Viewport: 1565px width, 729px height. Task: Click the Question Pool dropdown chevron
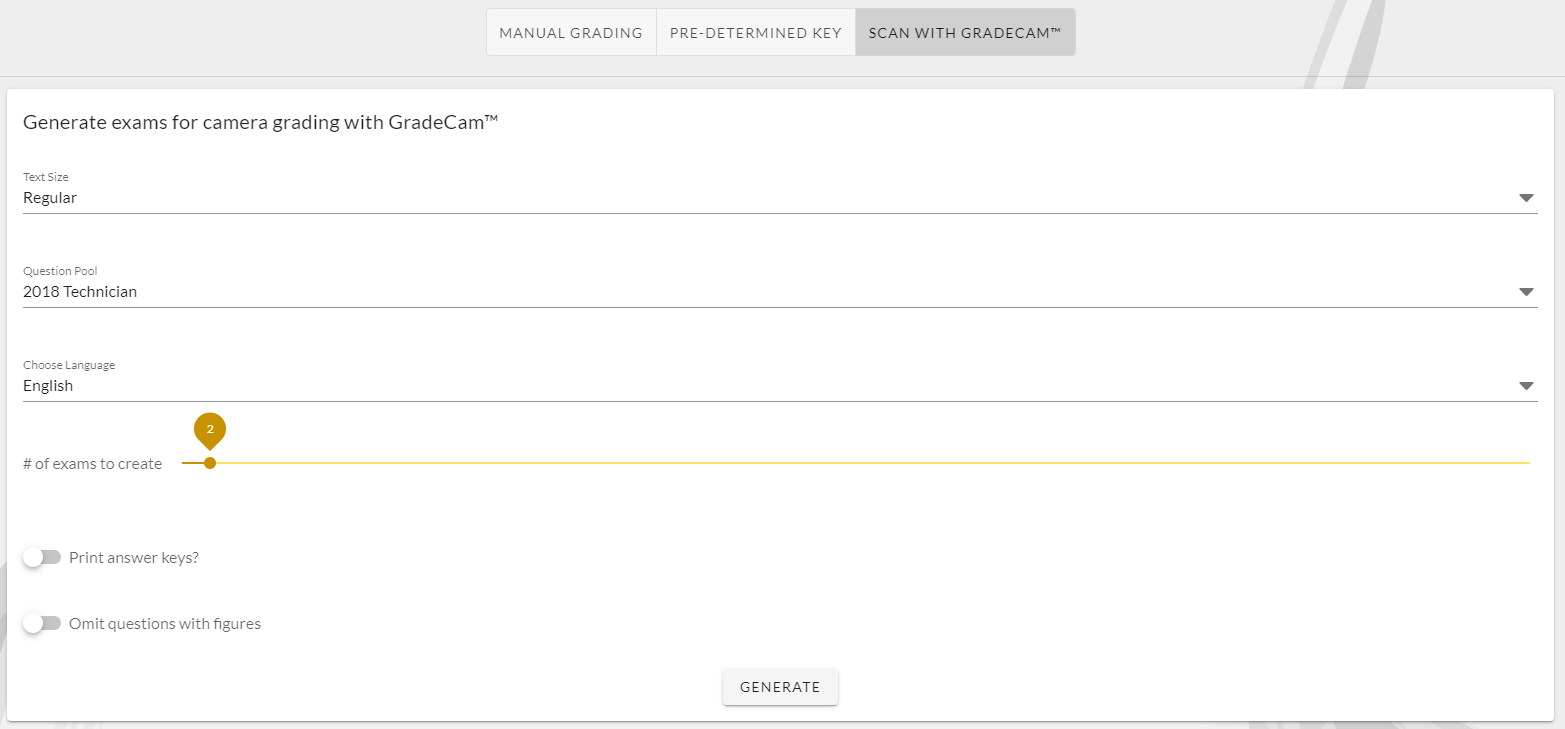tap(1526, 291)
